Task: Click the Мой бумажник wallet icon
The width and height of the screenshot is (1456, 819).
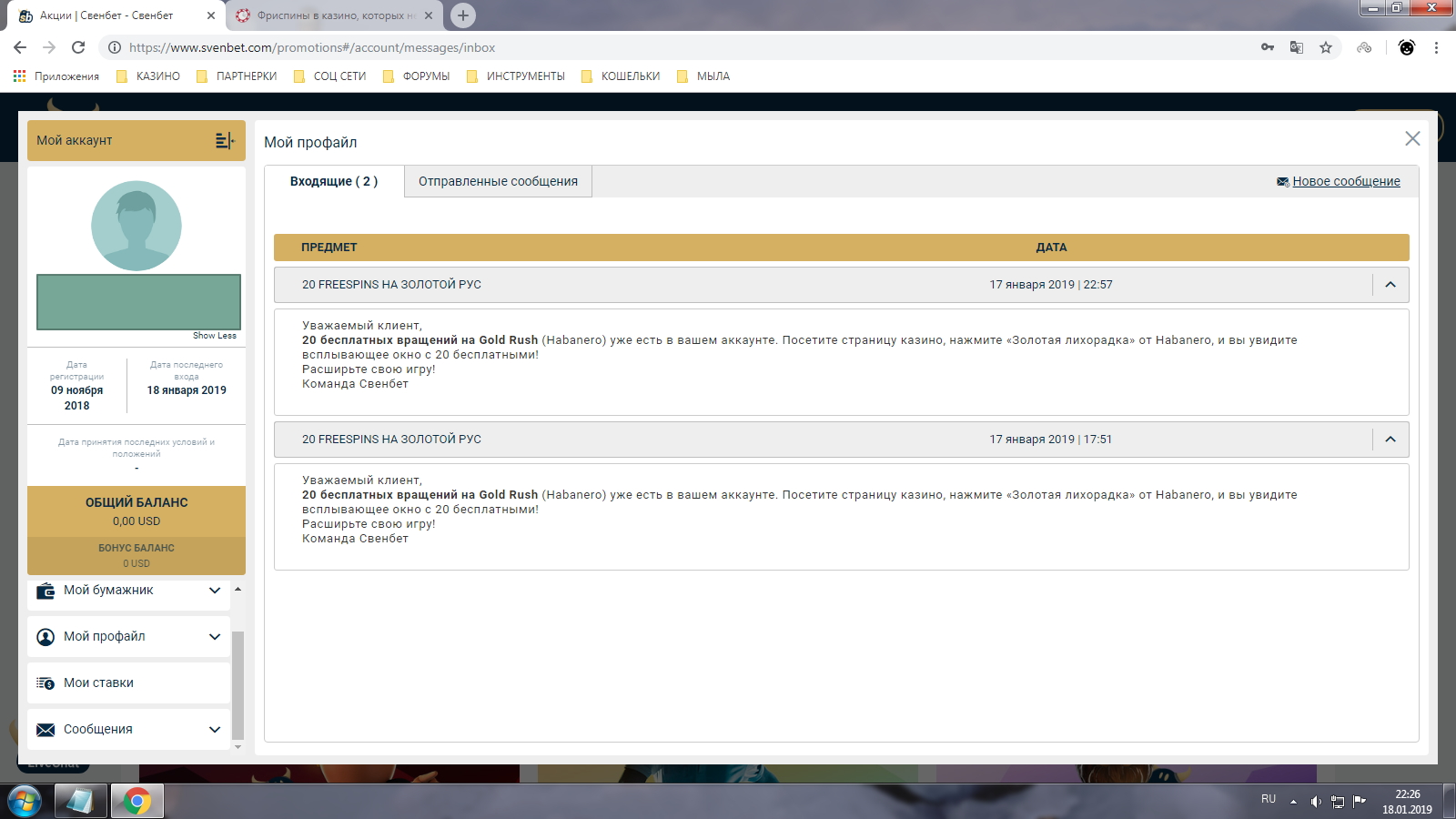Action: tap(45, 591)
